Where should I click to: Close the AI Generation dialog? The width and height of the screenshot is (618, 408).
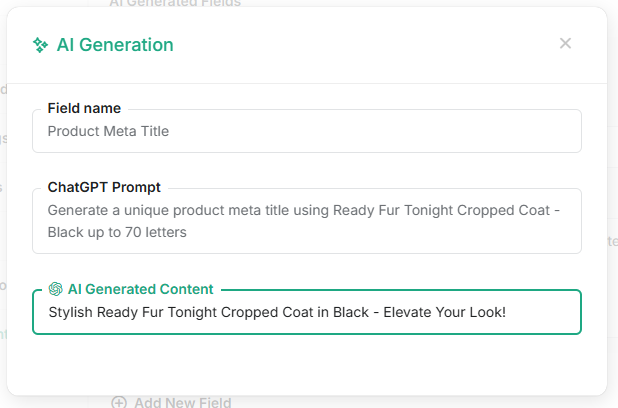[565, 43]
